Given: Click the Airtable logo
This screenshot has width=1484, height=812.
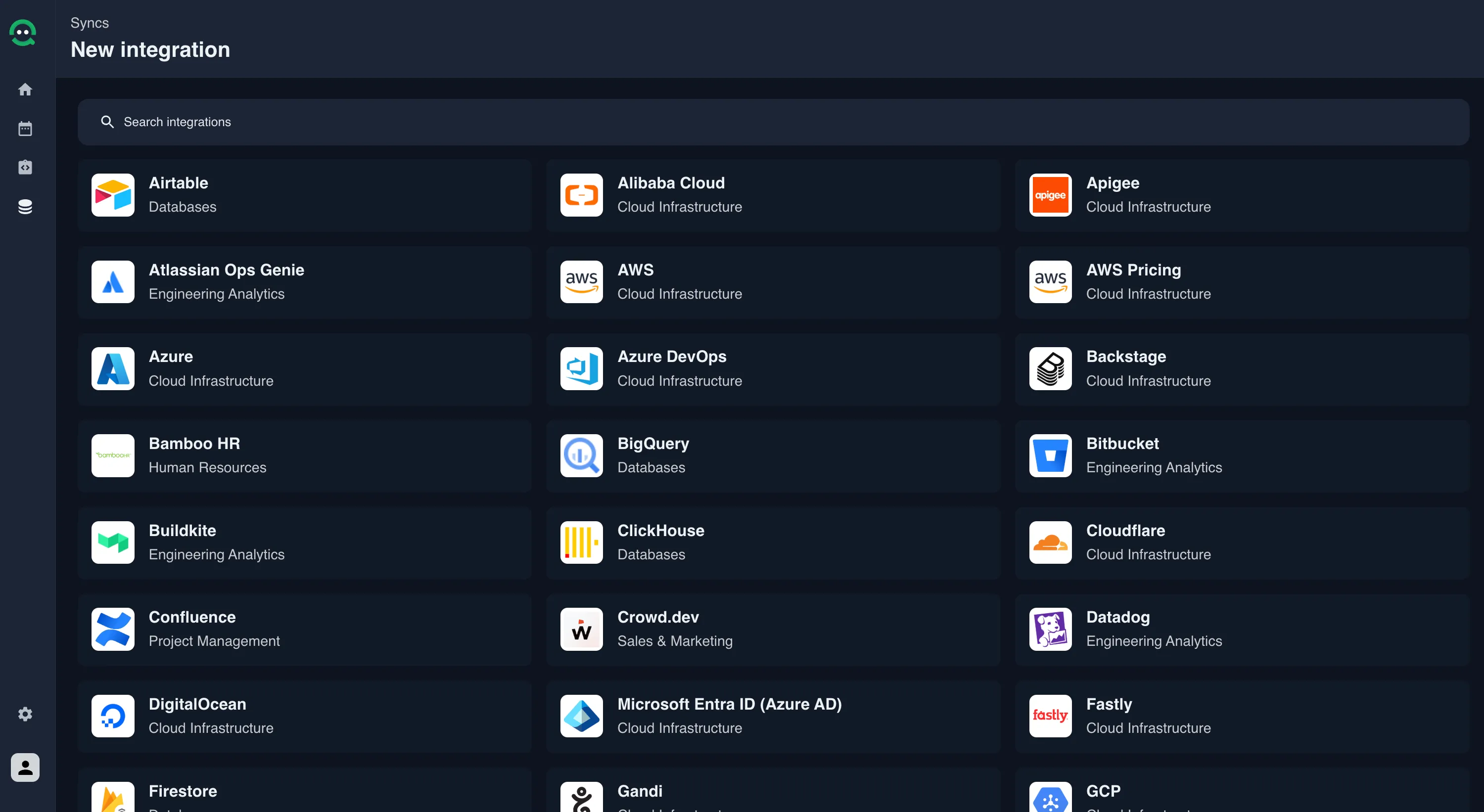Looking at the screenshot, I should click(x=113, y=195).
